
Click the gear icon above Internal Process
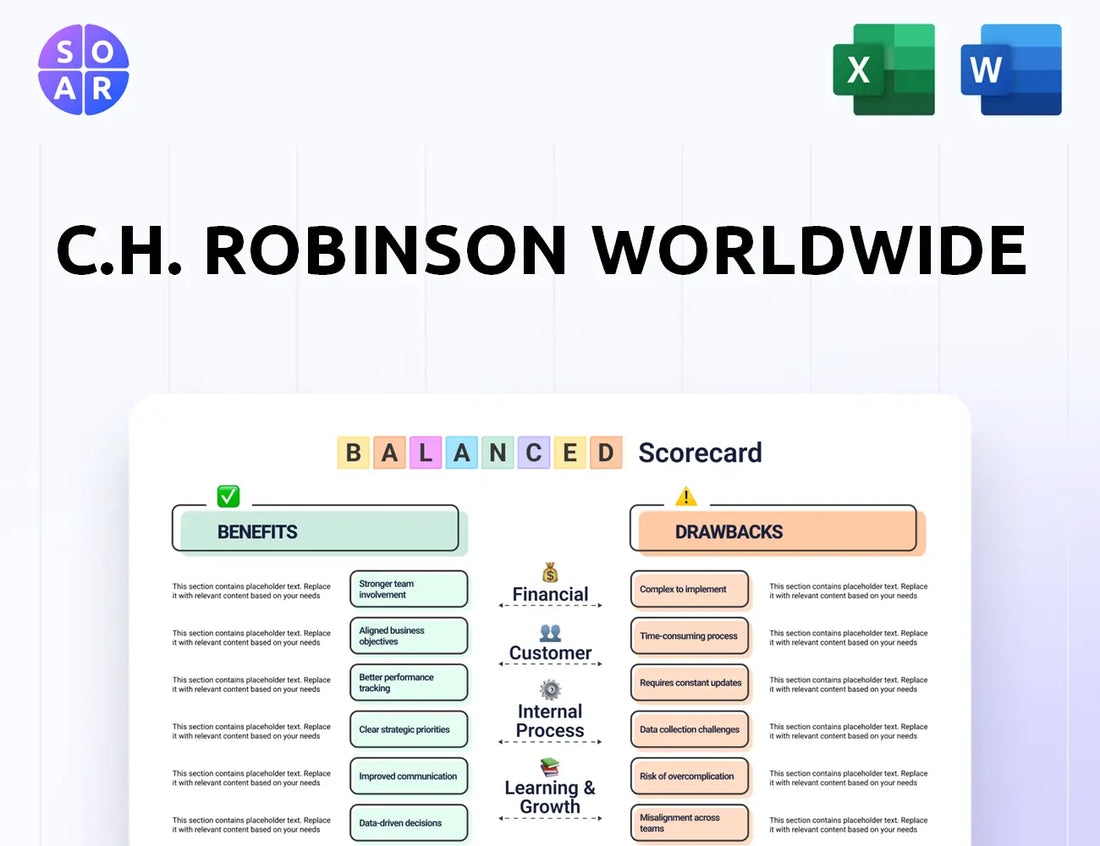pos(550,690)
